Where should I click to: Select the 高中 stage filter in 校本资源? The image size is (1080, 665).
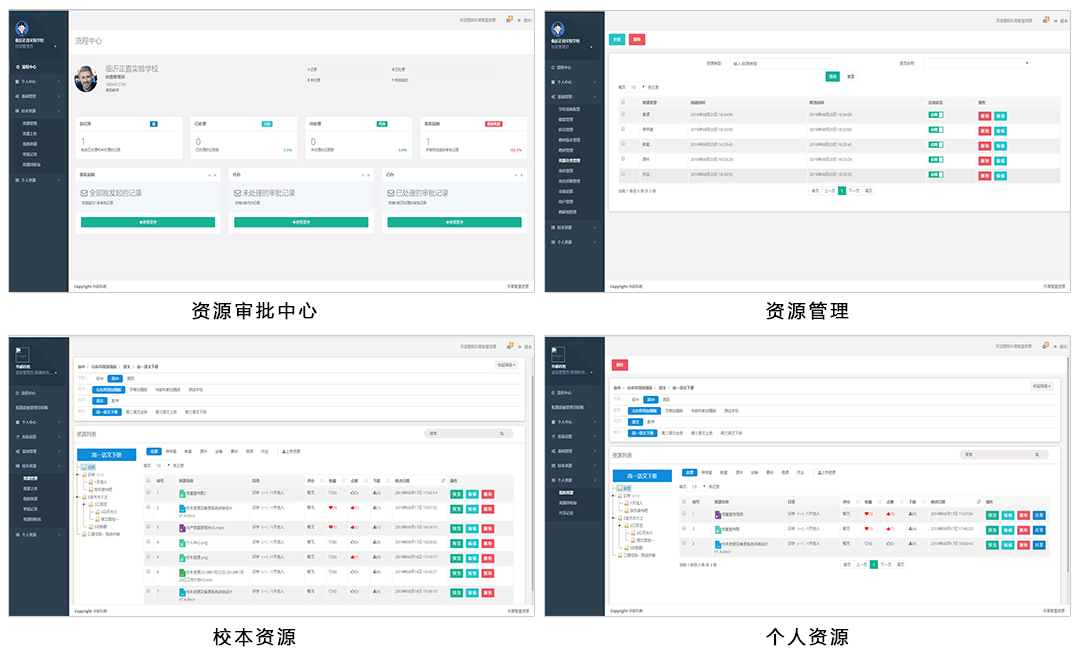tap(114, 378)
